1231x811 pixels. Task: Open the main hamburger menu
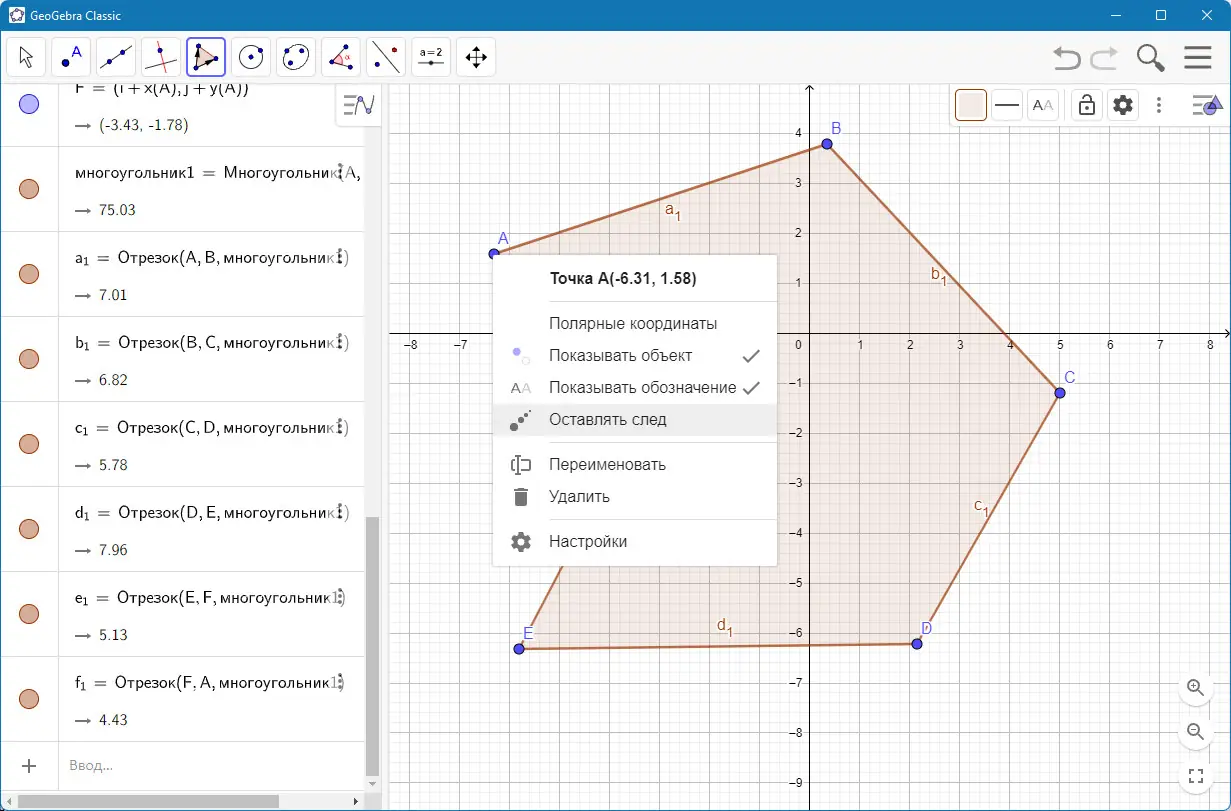pos(1198,58)
